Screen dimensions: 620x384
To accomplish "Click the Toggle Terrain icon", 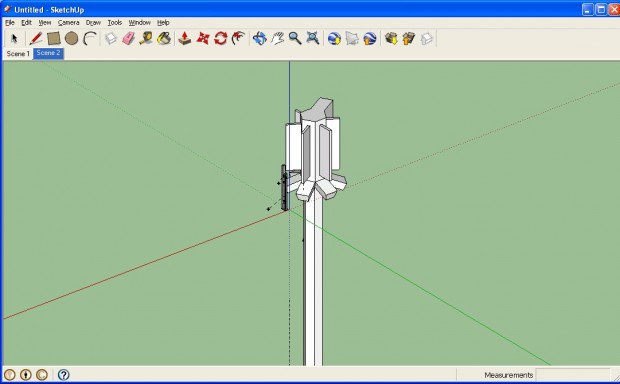I will (352, 38).
